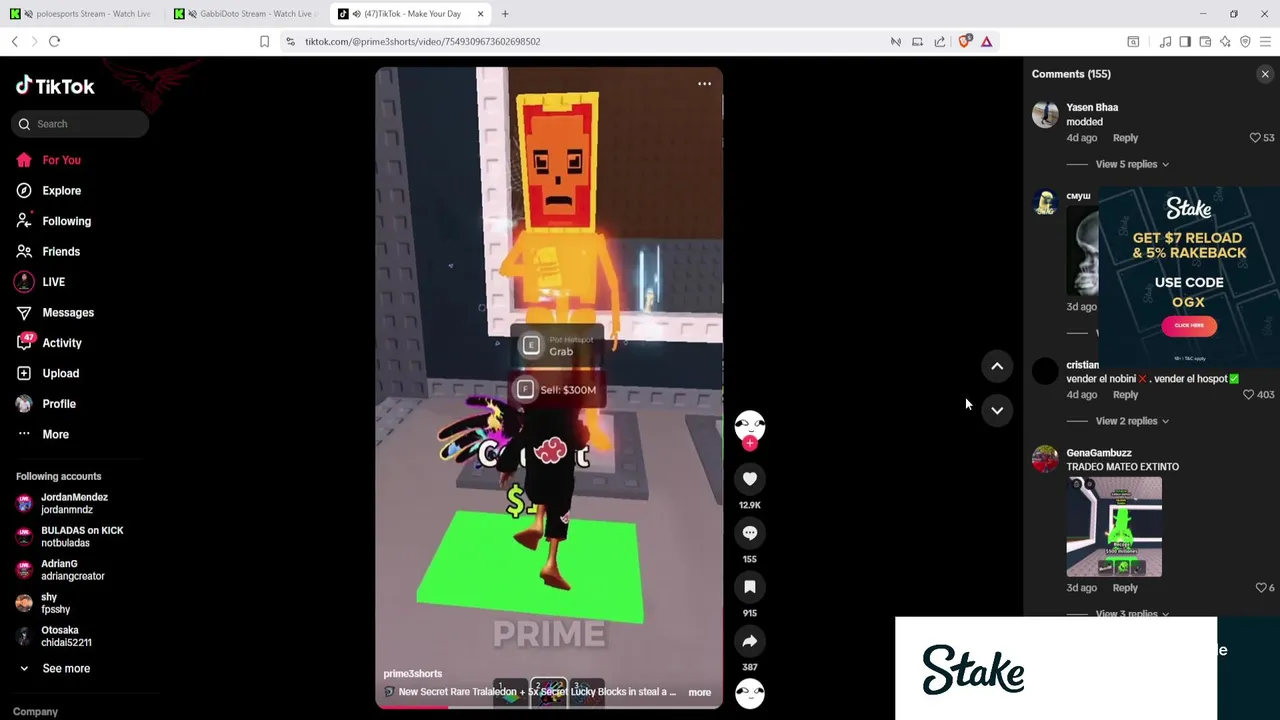Open shy fpsshy followed account
The height and width of the screenshot is (720, 1280).
(55, 603)
